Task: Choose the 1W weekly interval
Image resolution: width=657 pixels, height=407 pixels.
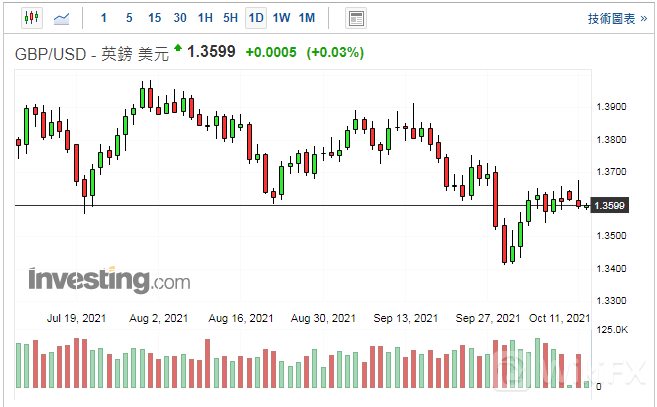Action: (x=281, y=18)
